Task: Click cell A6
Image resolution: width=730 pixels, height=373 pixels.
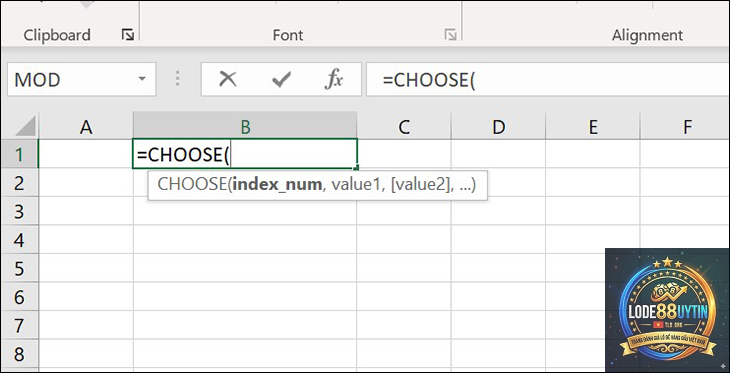Action: tap(86, 297)
